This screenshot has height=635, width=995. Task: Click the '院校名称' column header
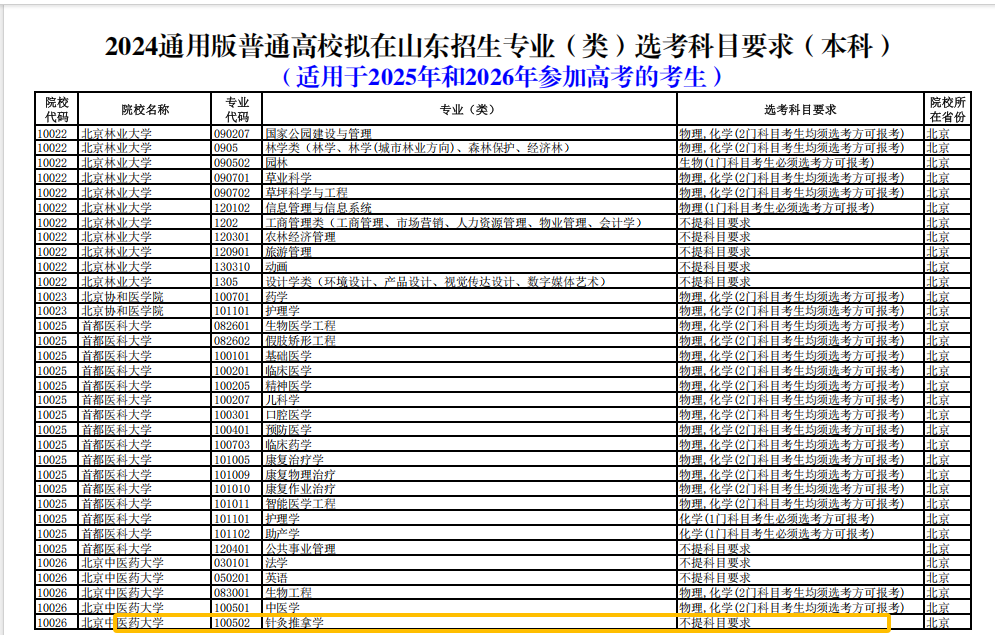145,110
